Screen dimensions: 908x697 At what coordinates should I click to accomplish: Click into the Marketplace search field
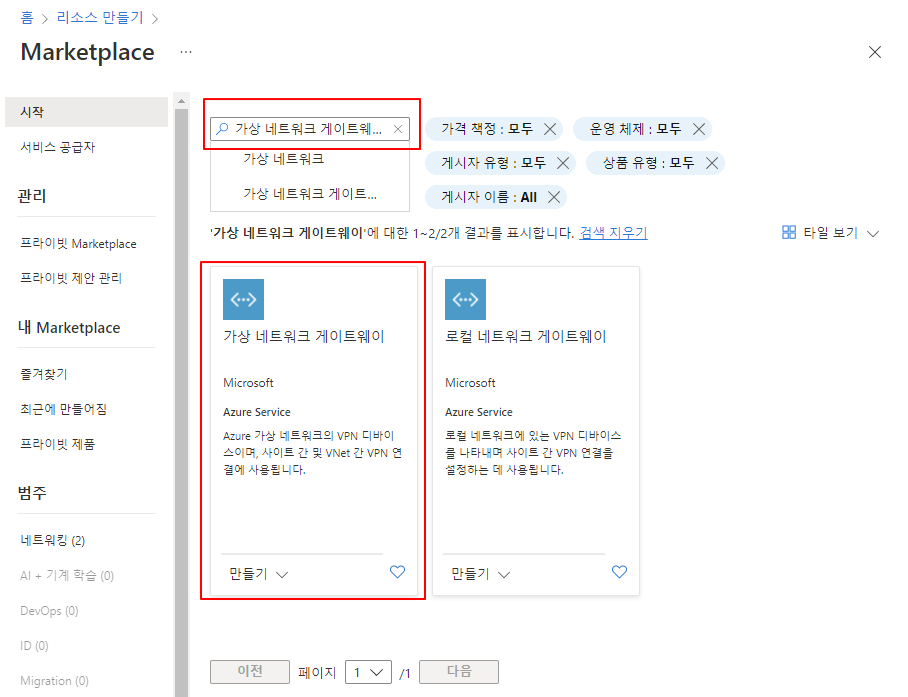pyautogui.click(x=309, y=129)
